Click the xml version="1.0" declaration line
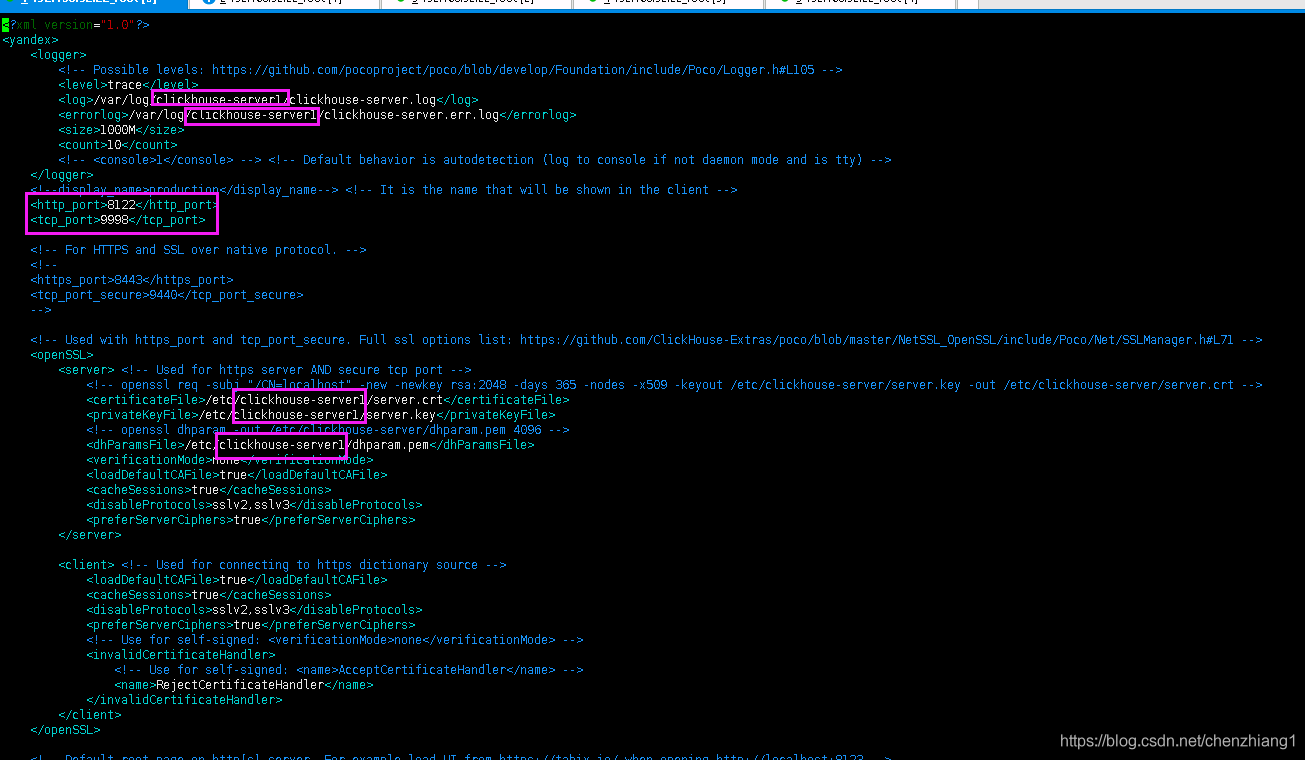 pos(76,25)
